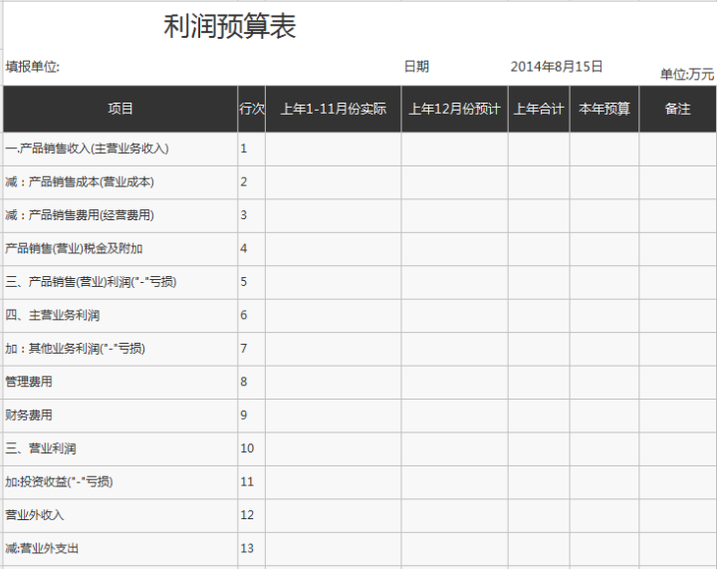Select the 上年1-11月份实际 header cell
This screenshot has height=569, width=720.
[333, 109]
